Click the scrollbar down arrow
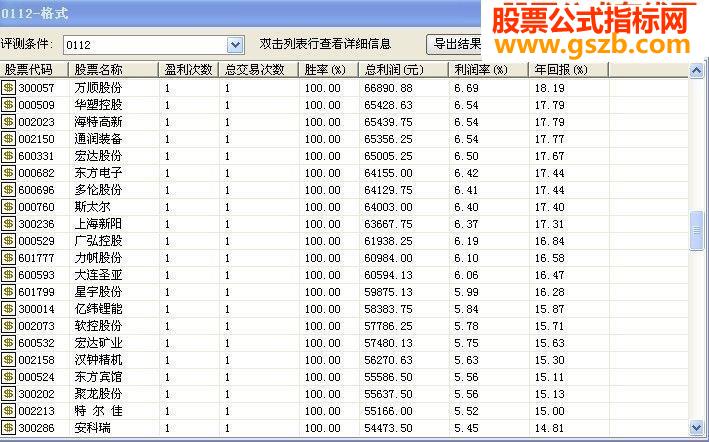Image resolution: width=709 pixels, height=442 pixels. [696, 427]
